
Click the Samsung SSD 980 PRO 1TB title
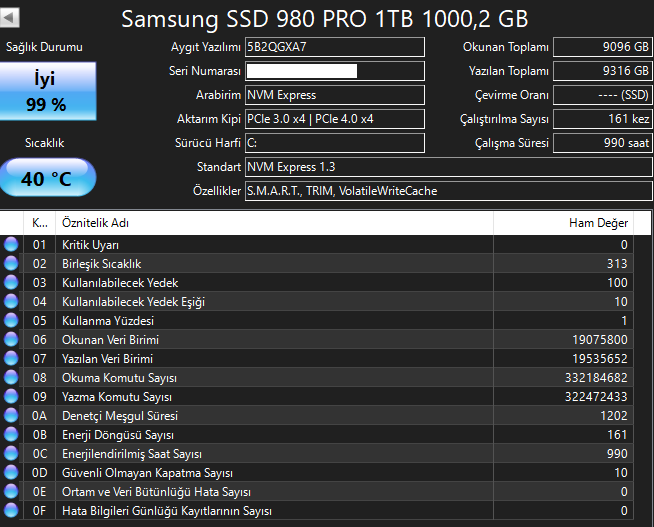point(324,19)
